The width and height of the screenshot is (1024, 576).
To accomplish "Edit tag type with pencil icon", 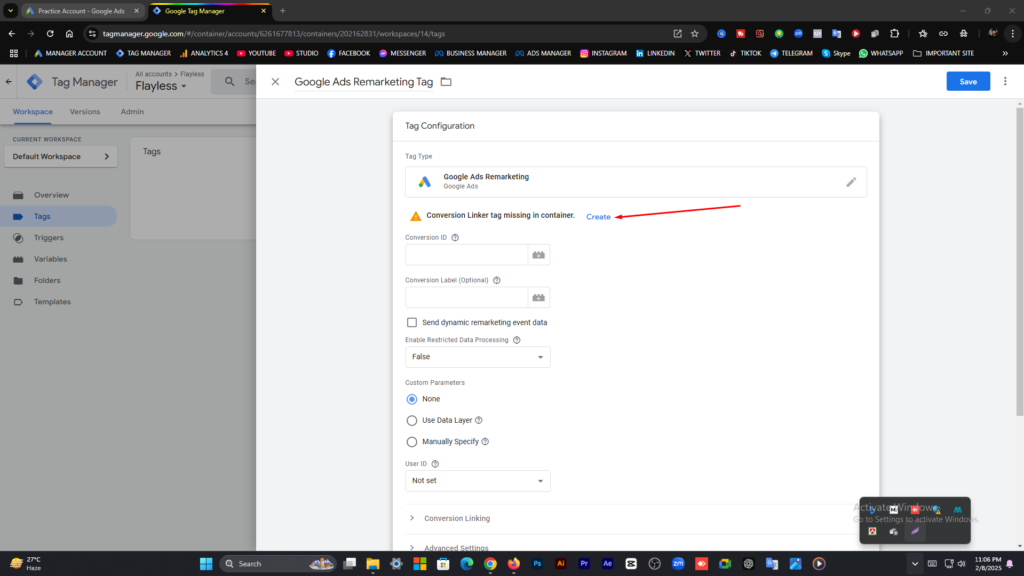I will pyautogui.click(x=851, y=182).
